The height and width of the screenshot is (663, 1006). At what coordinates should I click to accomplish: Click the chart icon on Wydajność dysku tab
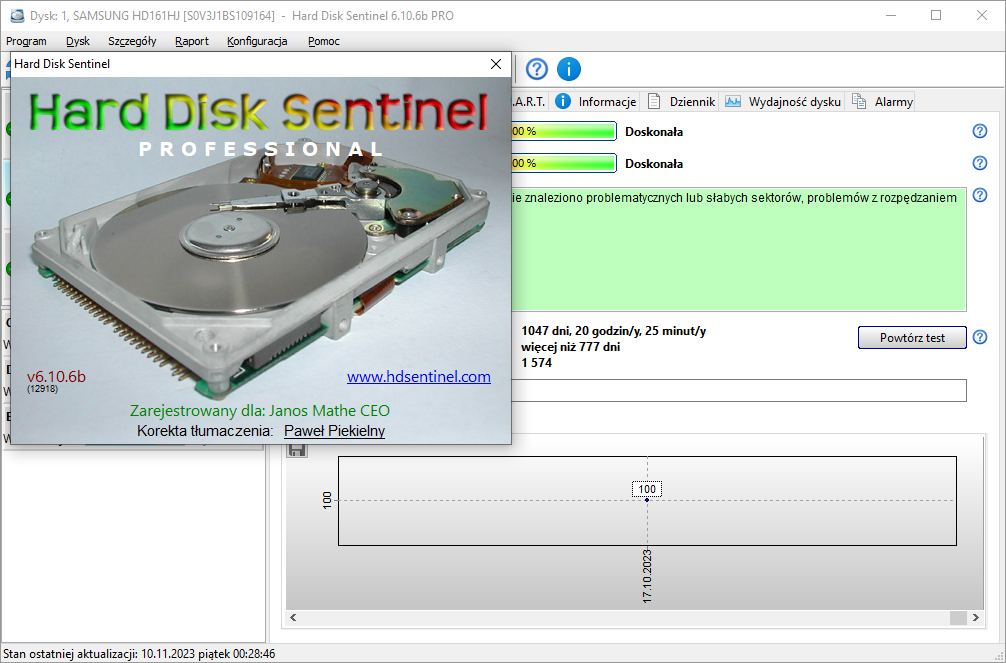(x=733, y=101)
